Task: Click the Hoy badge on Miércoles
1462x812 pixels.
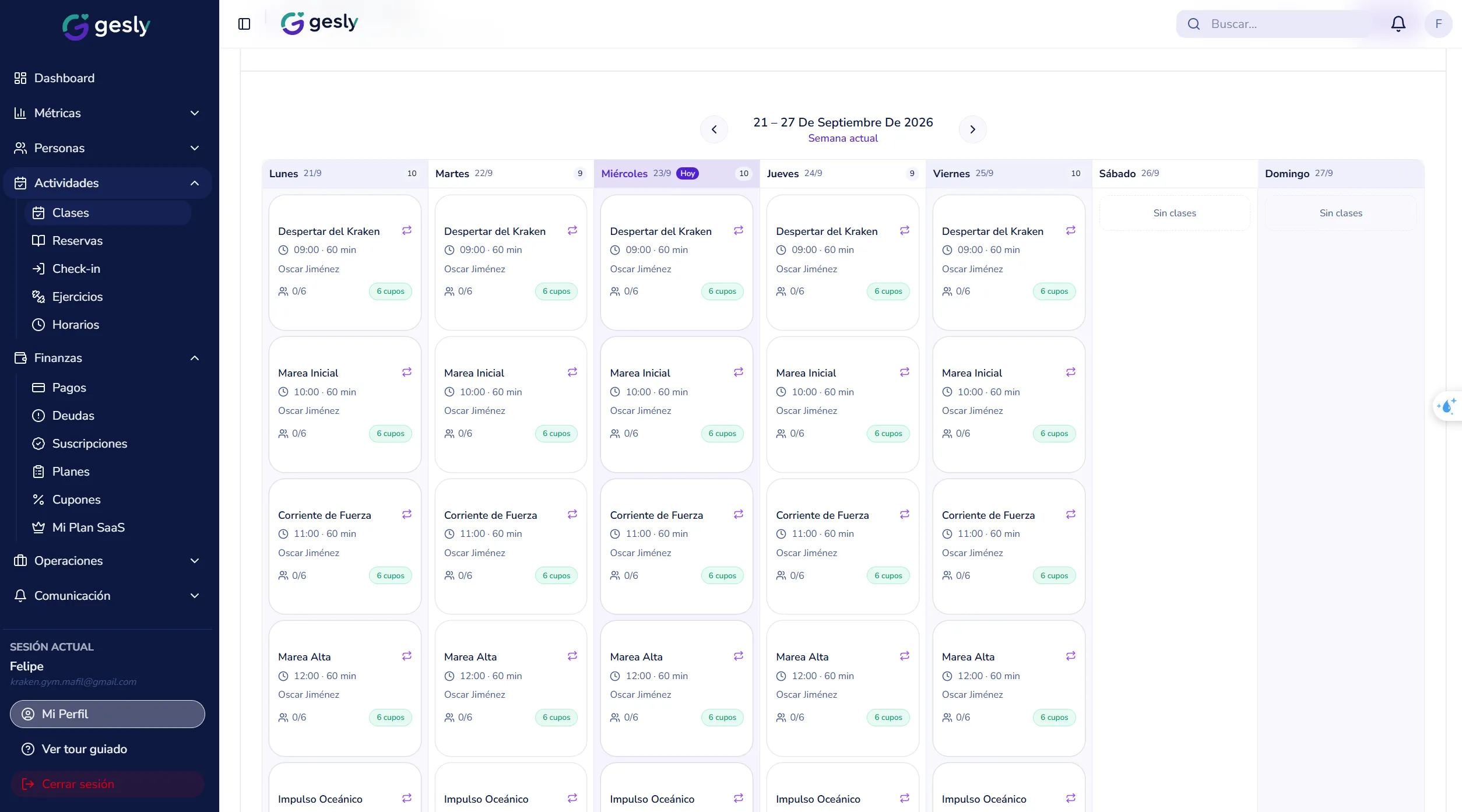Action: 687,173
